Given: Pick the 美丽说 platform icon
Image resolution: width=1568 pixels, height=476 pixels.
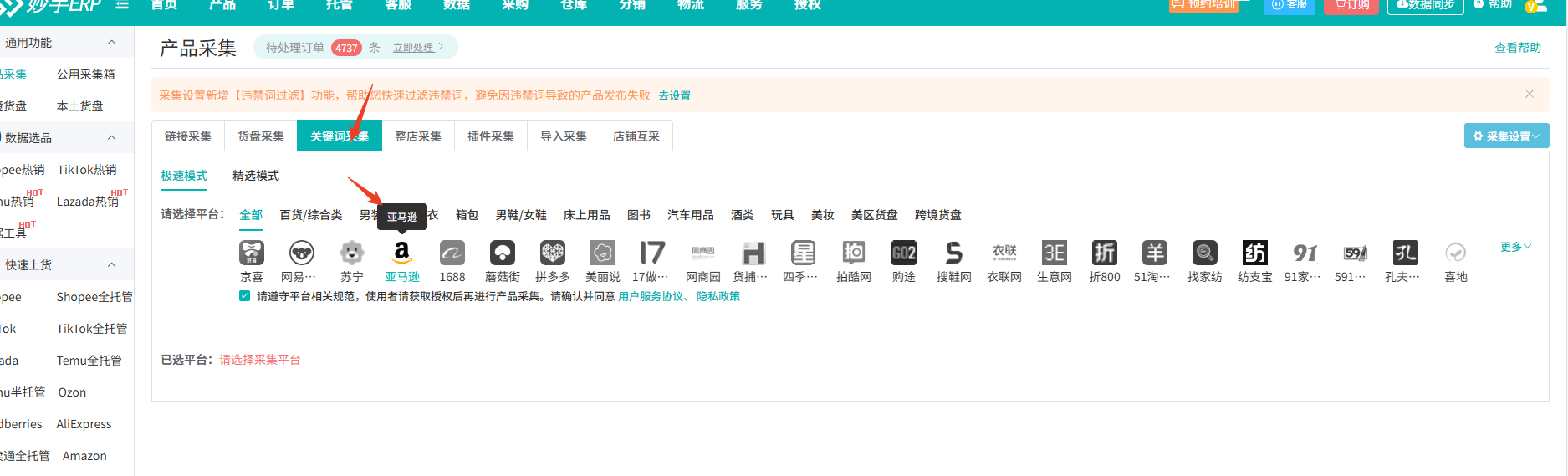Looking at the screenshot, I should [603, 253].
